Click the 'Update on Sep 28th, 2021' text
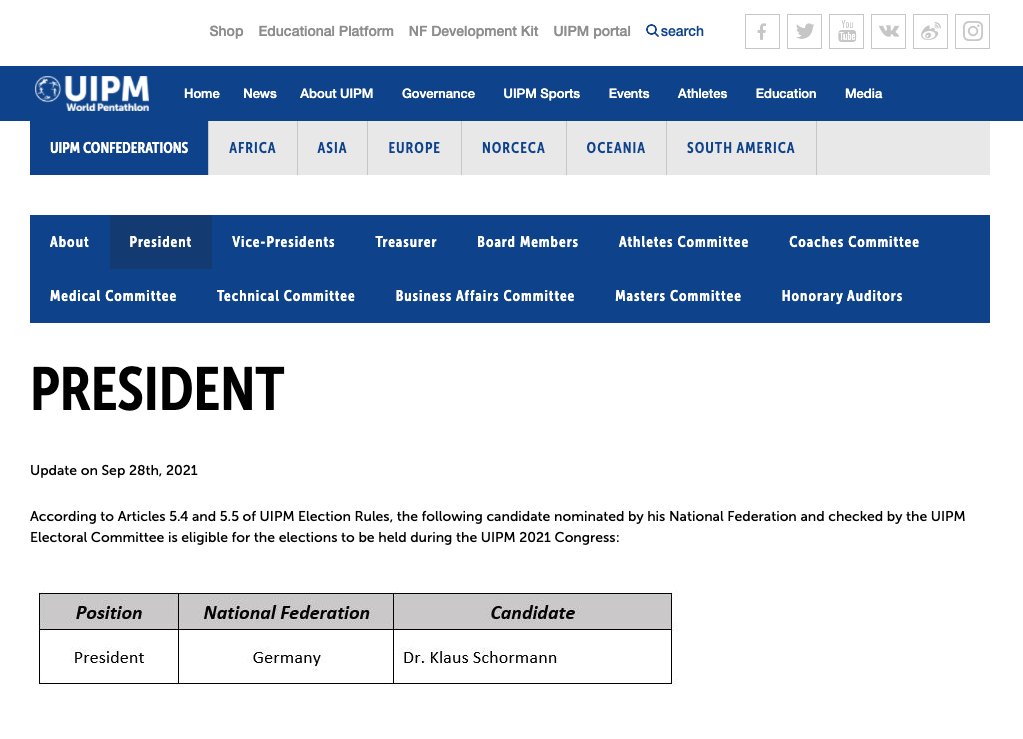 click(x=114, y=470)
